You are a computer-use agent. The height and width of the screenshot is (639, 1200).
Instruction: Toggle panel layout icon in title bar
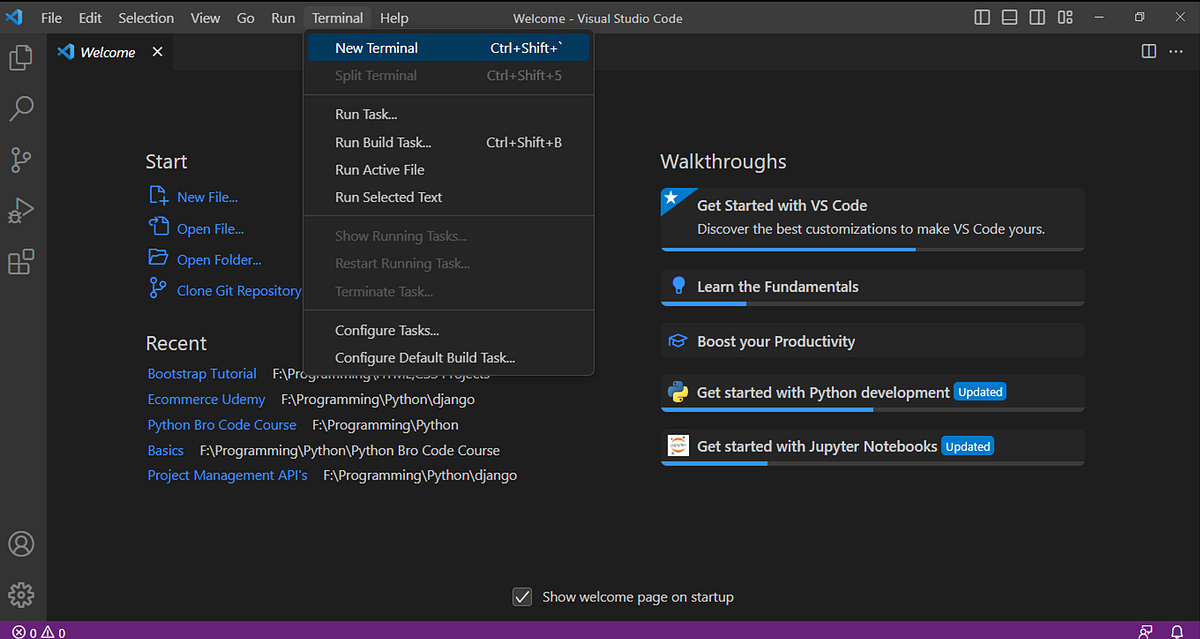(x=1010, y=18)
